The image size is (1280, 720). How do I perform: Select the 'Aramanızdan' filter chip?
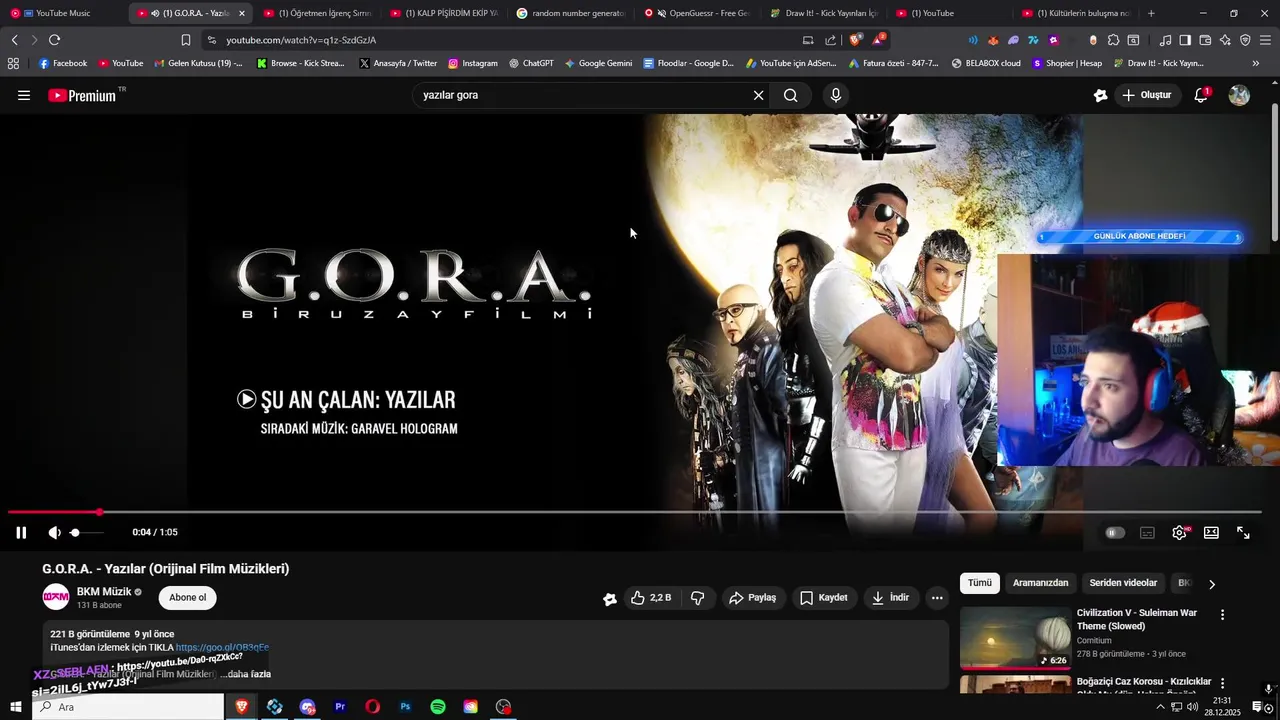(1040, 583)
